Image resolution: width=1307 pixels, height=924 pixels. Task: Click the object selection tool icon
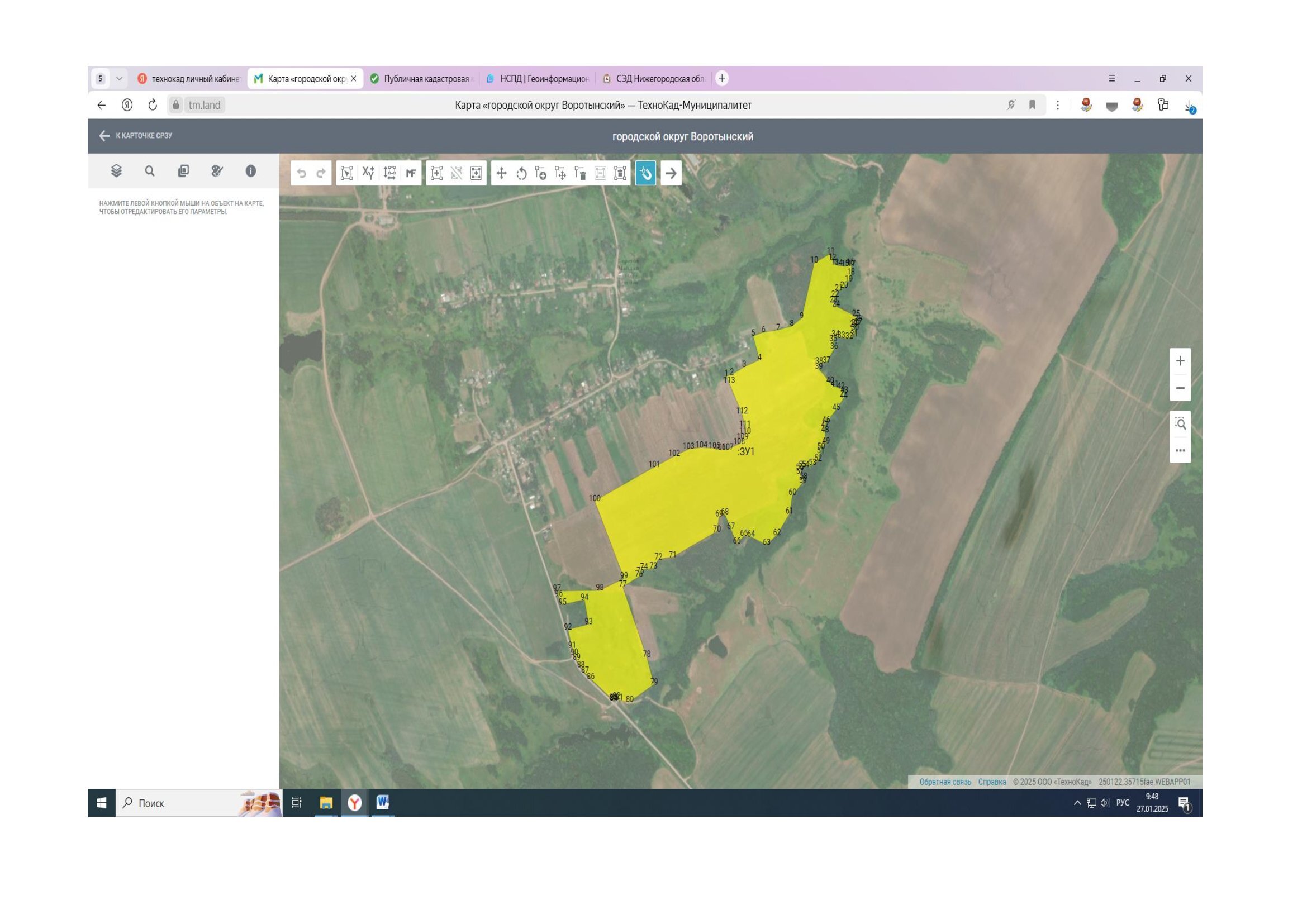coord(346,173)
